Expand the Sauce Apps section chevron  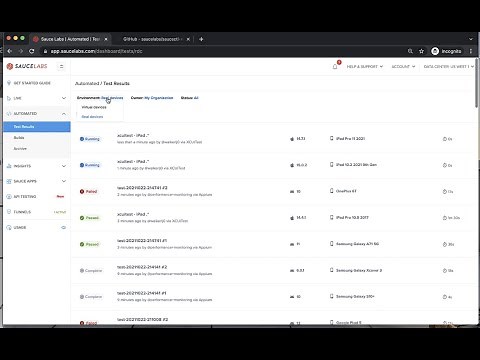tap(64, 181)
